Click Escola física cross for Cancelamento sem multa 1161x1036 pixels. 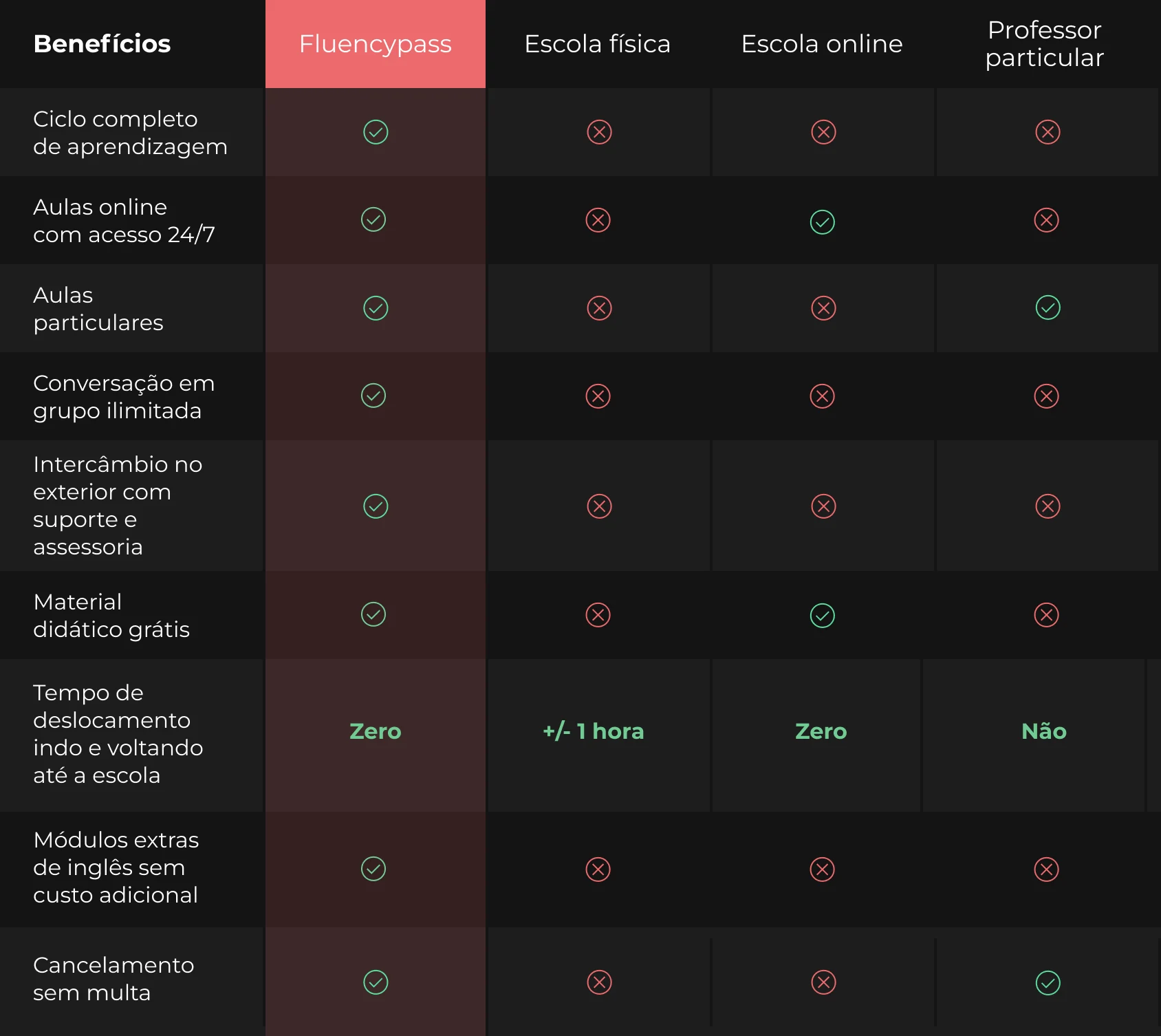point(600,982)
